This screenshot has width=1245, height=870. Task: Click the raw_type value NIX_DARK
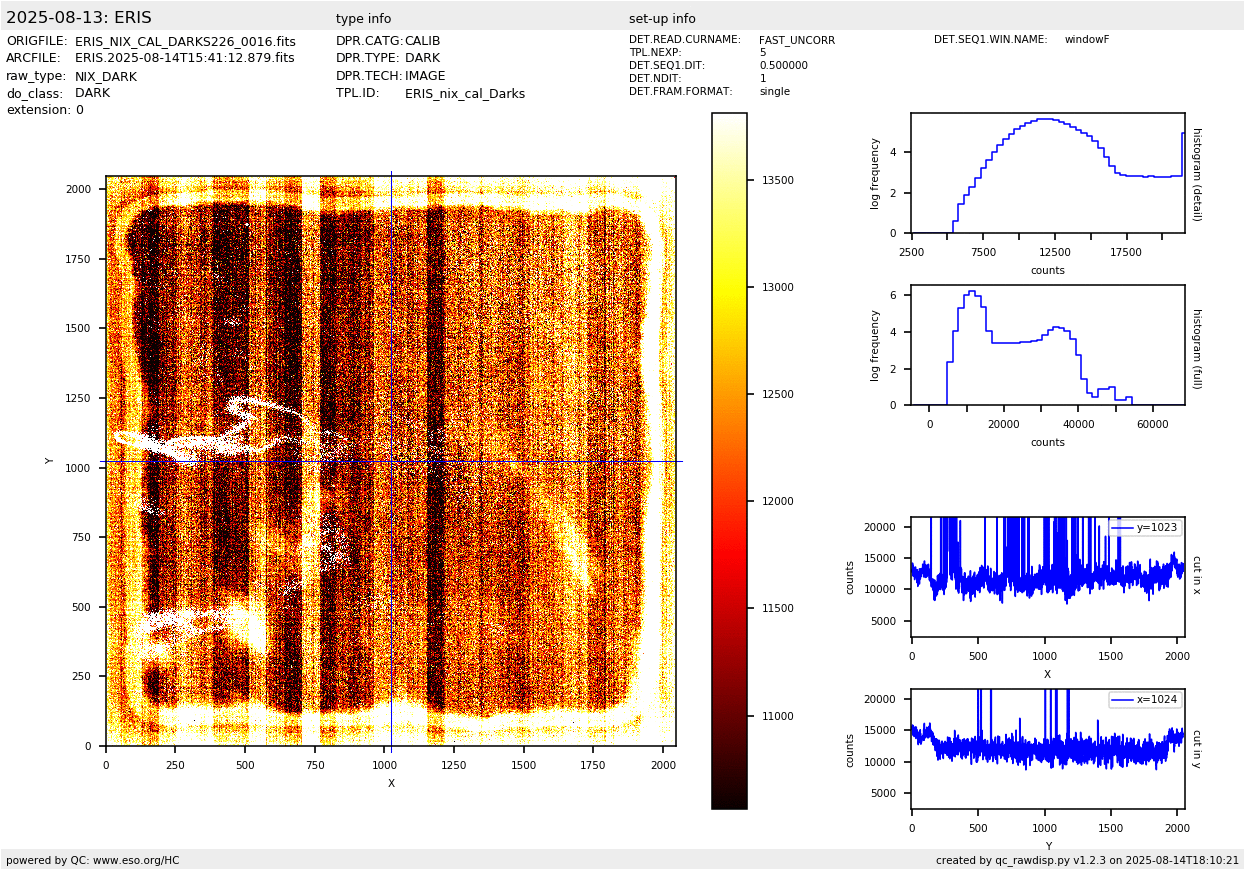tap(106, 77)
